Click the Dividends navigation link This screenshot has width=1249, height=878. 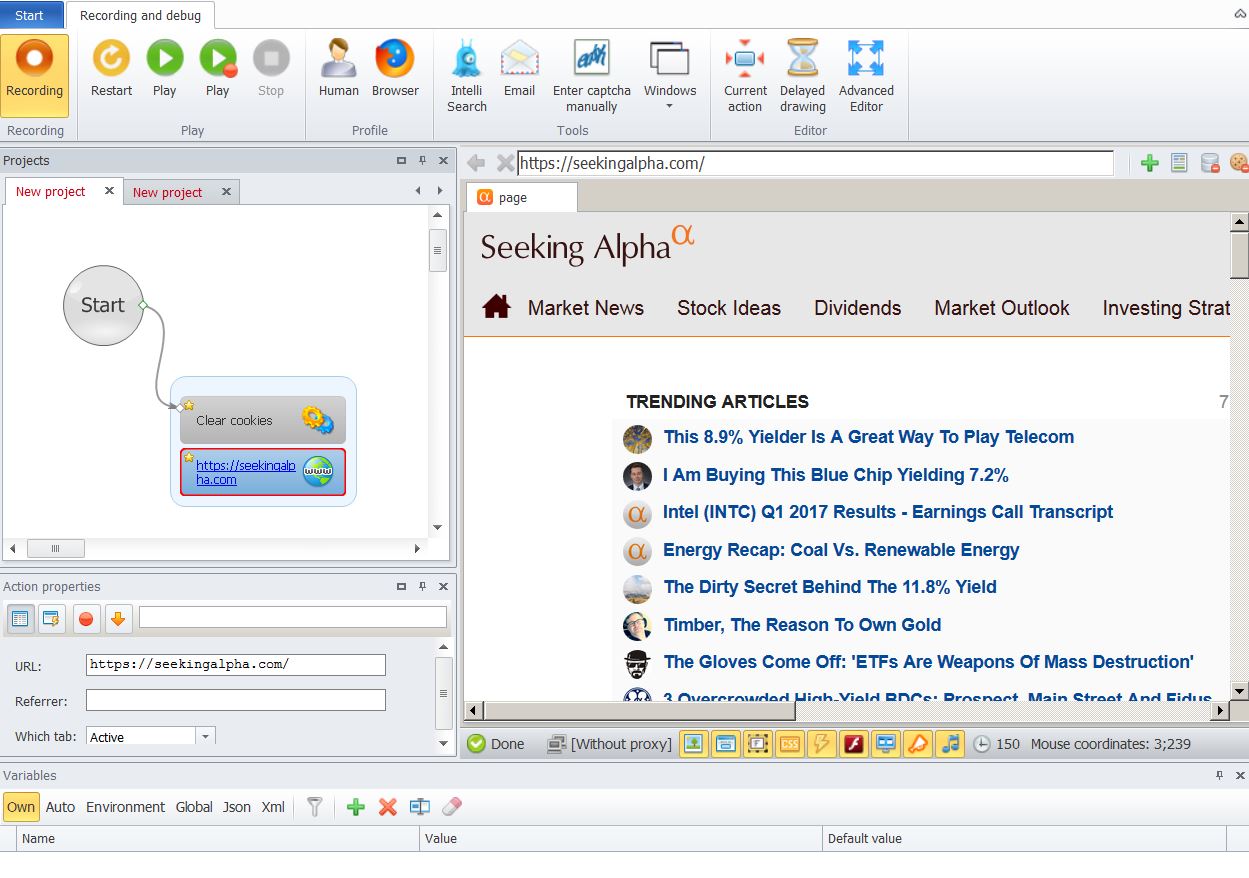point(857,308)
